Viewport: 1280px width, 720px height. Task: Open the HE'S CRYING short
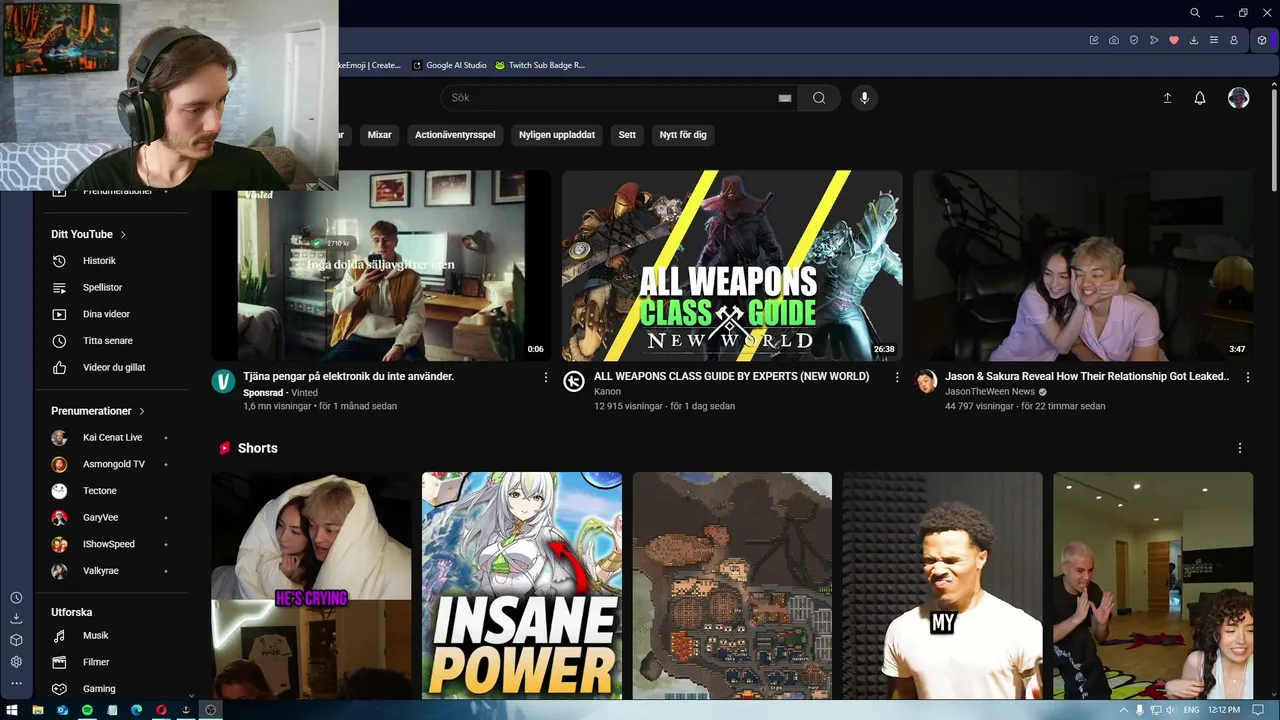[311, 586]
